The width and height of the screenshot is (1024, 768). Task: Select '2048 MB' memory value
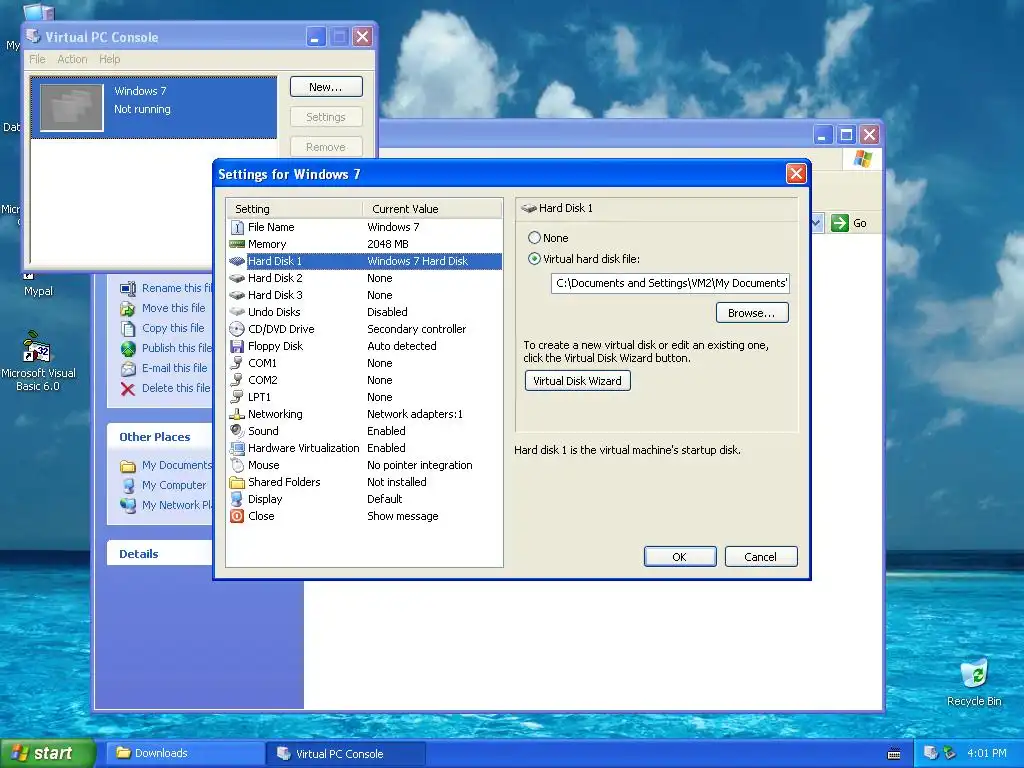(x=388, y=244)
